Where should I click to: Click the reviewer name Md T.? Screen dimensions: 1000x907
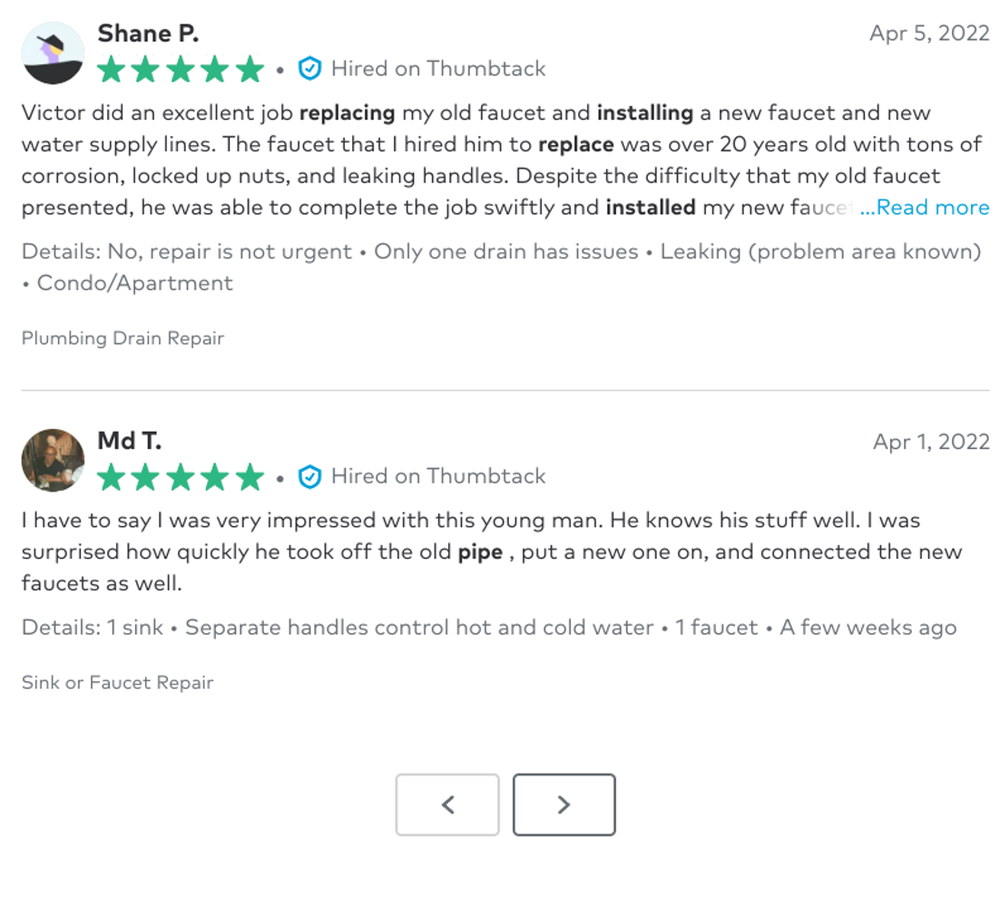[129, 440]
